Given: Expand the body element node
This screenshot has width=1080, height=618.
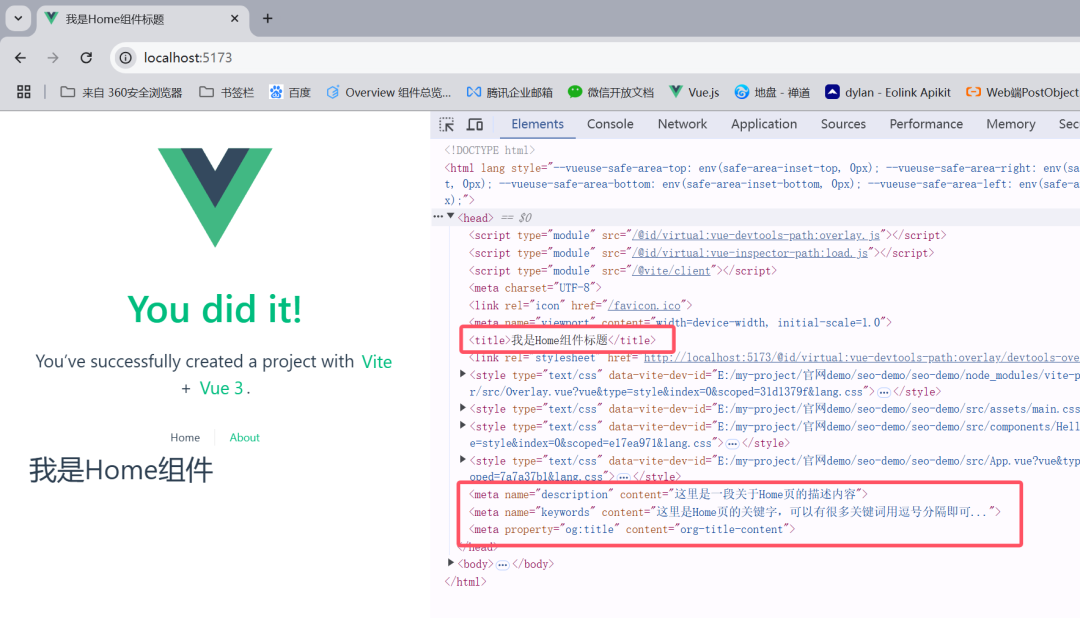Looking at the screenshot, I should pos(451,563).
